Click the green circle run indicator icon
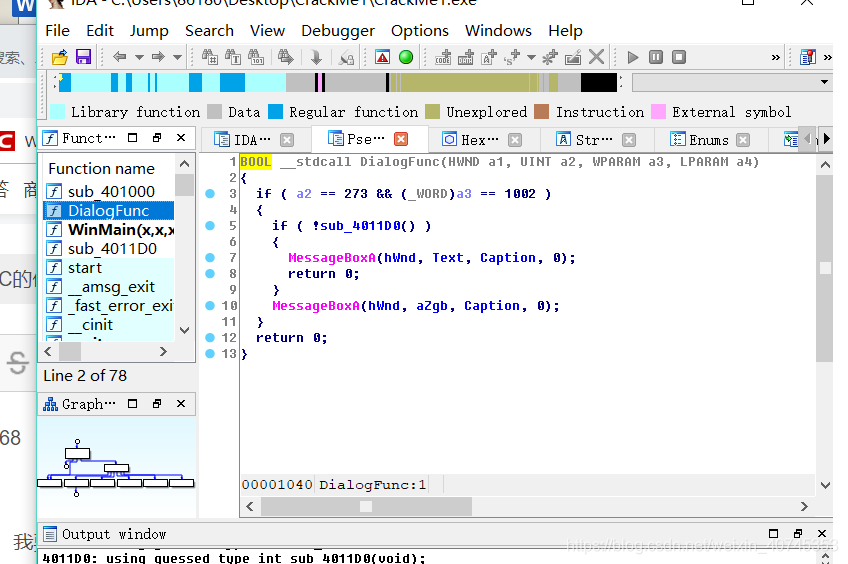Image resolution: width=848 pixels, height=564 pixels. pos(406,57)
